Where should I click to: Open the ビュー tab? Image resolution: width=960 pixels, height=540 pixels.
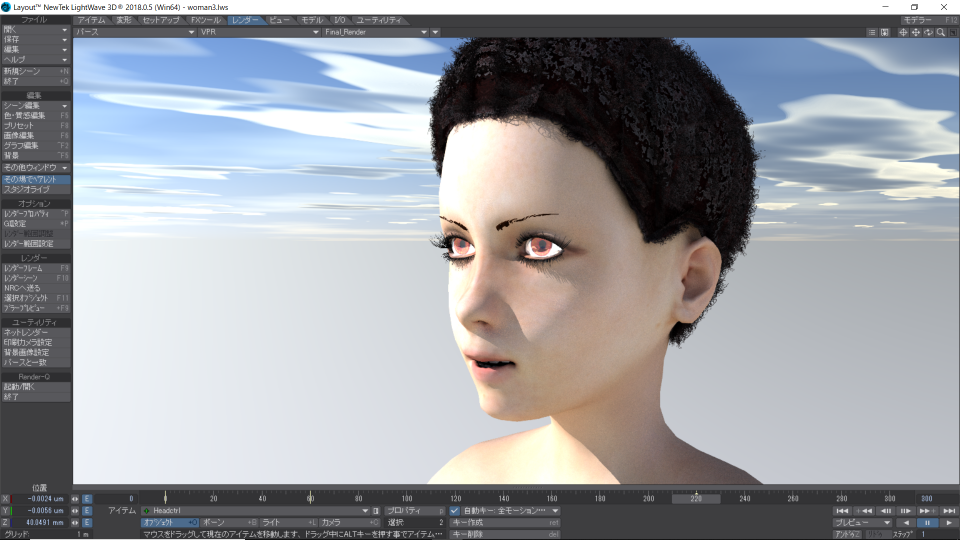[x=280, y=20]
